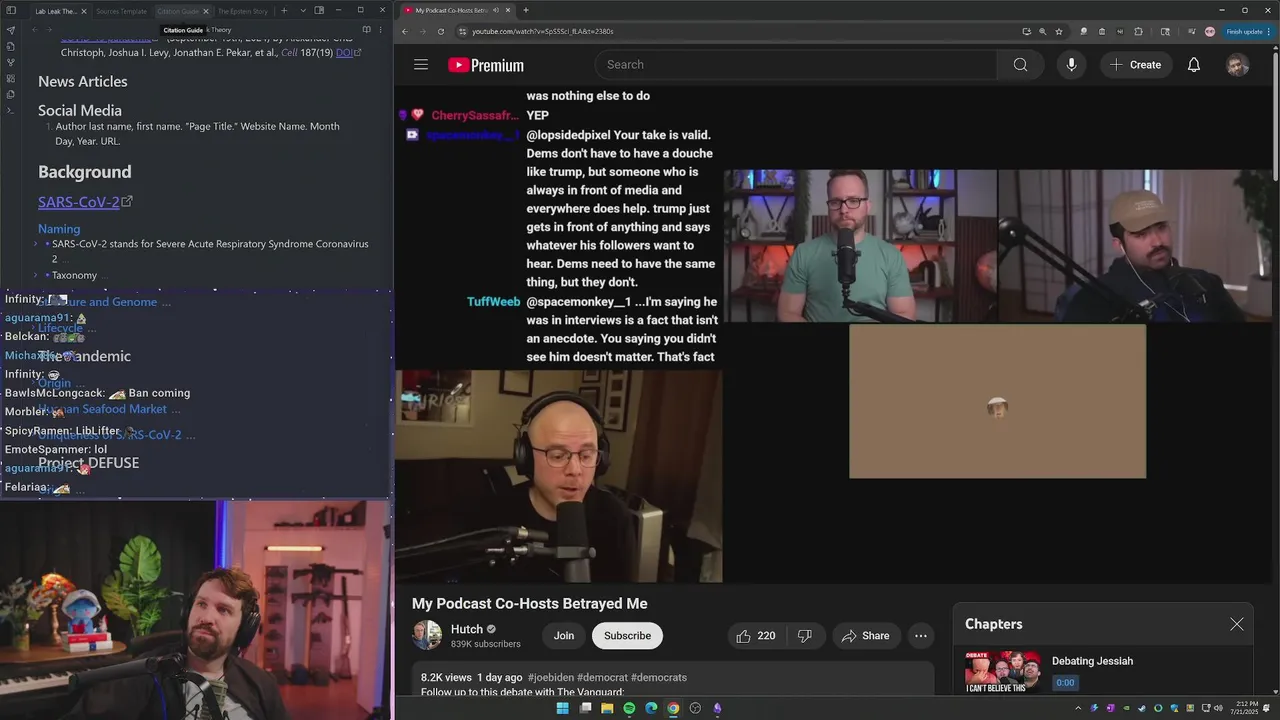The image size is (1280, 720).
Task: Open YouTube account avatar menu
Action: [1238, 65]
